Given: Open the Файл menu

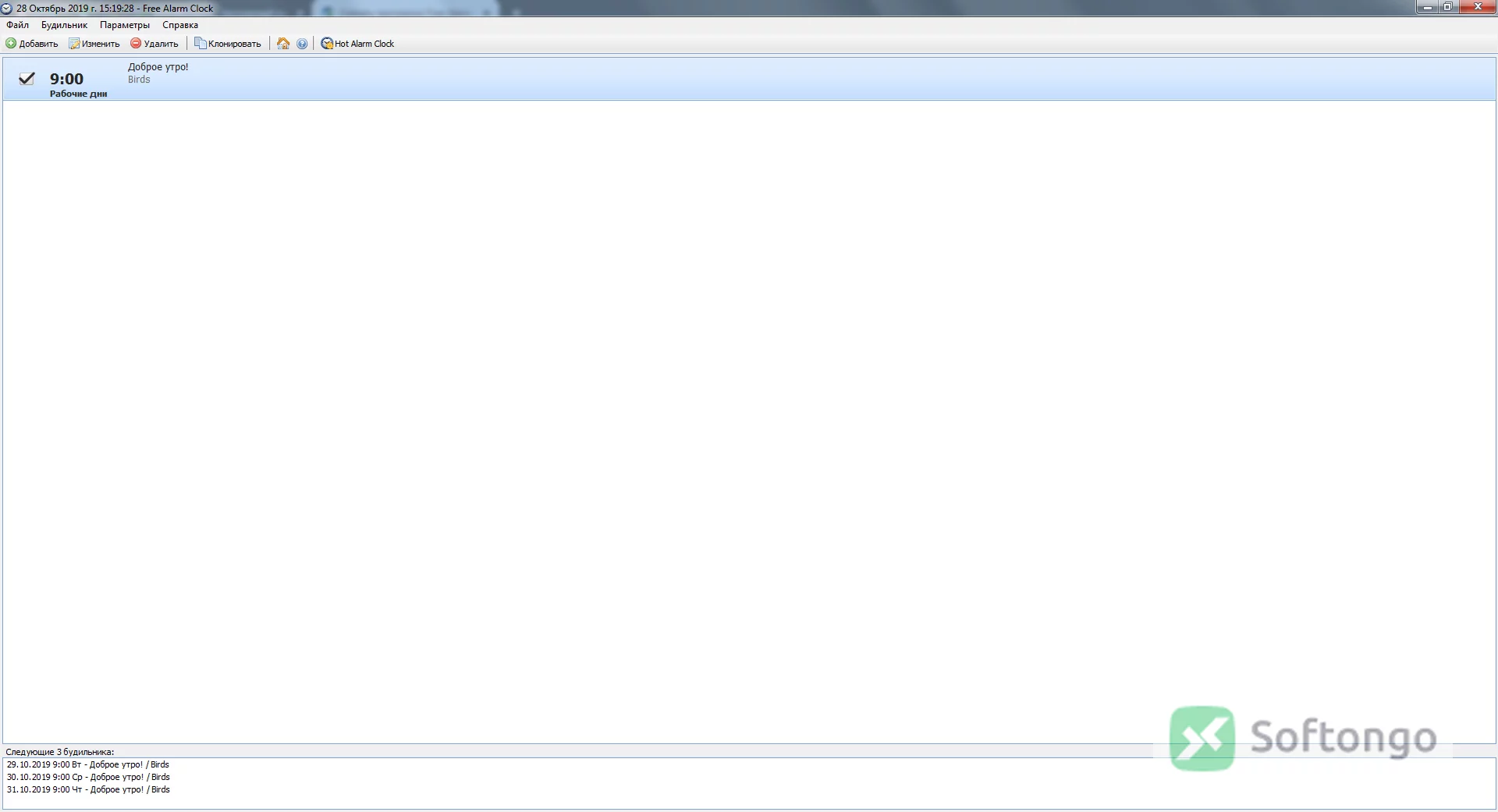Looking at the screenshot, I should 17,25.
